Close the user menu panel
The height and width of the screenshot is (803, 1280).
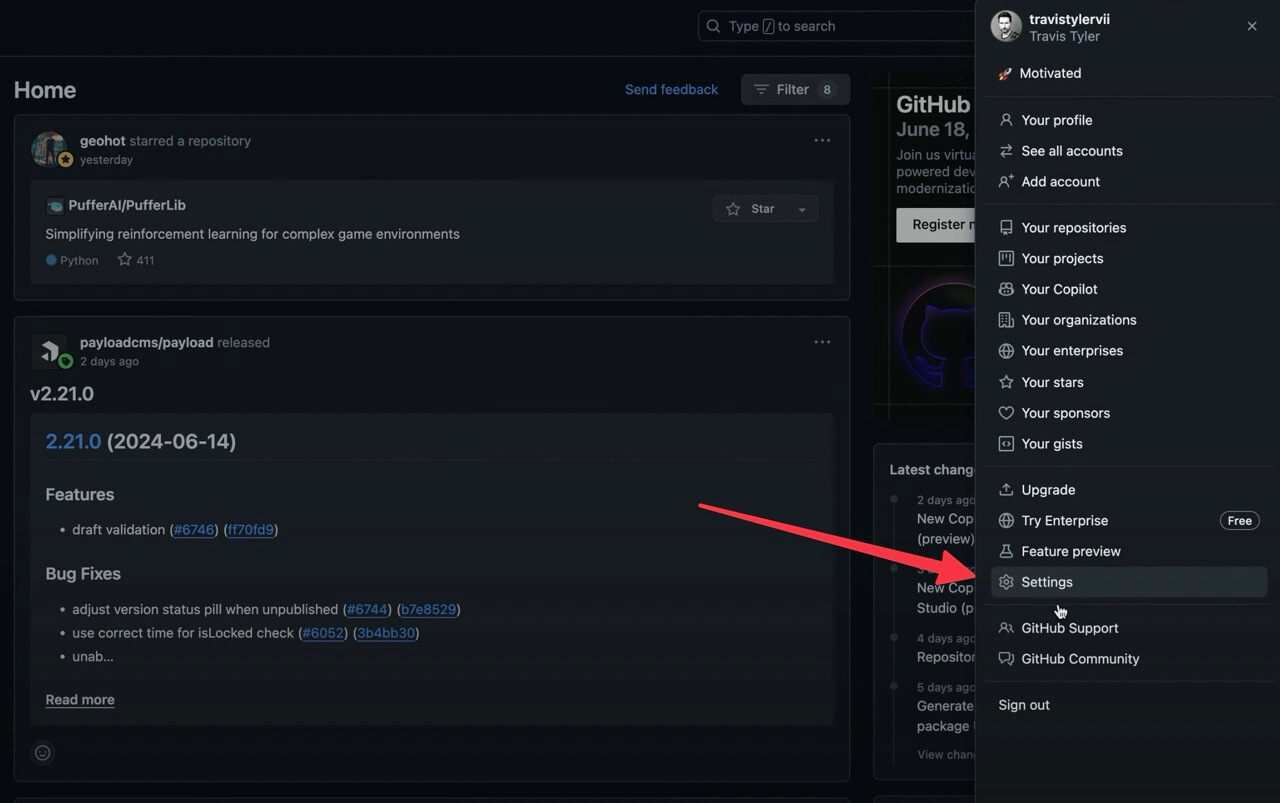[x=1252, y=27]
